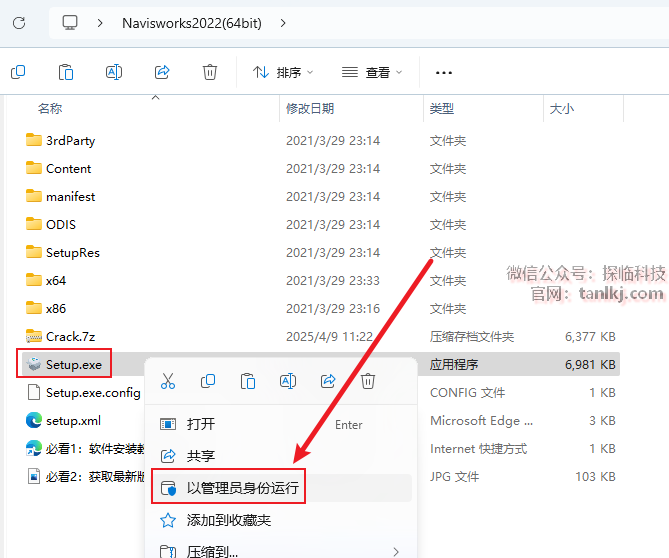Select the Setup.exe.config file

84,392
